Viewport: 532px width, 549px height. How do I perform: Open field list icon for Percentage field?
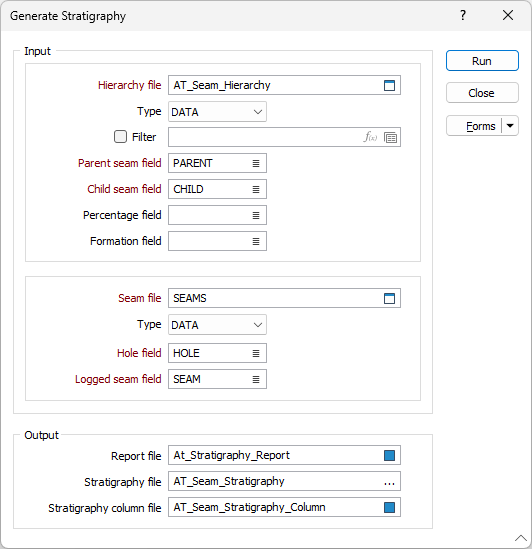click(x=256, y=215)
